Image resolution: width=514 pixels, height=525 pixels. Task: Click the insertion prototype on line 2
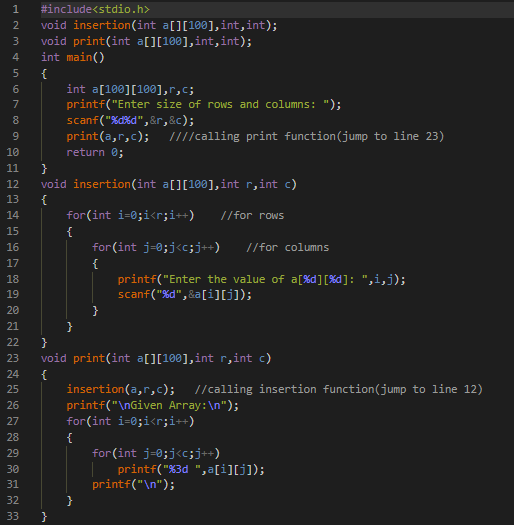(159, 25)
